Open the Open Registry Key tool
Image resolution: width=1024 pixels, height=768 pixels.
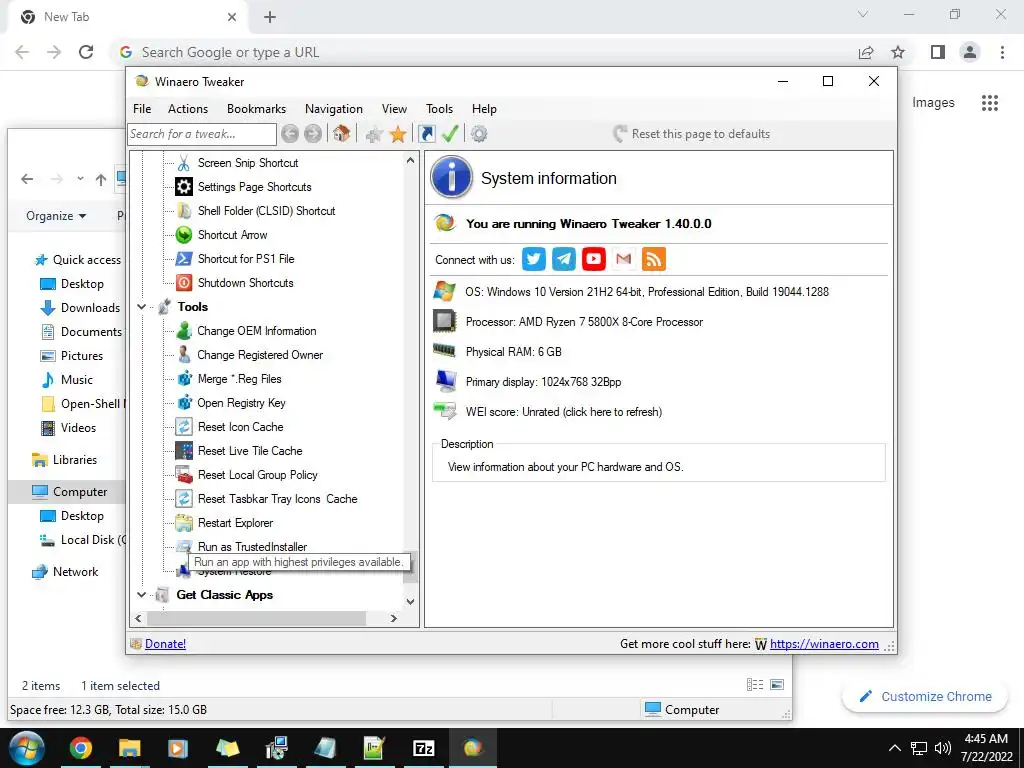pos(241,403)
